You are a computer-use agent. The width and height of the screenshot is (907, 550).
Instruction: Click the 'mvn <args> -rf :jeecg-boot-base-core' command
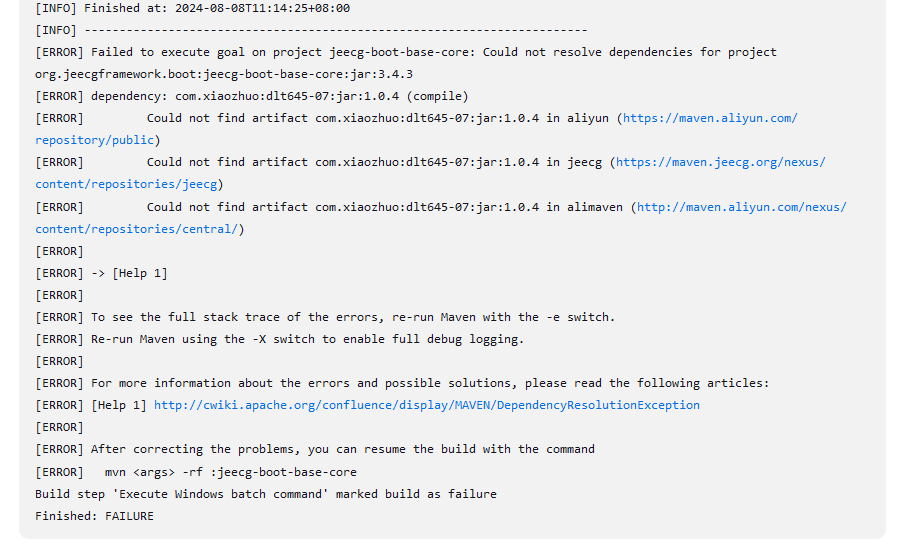point(231,472)
